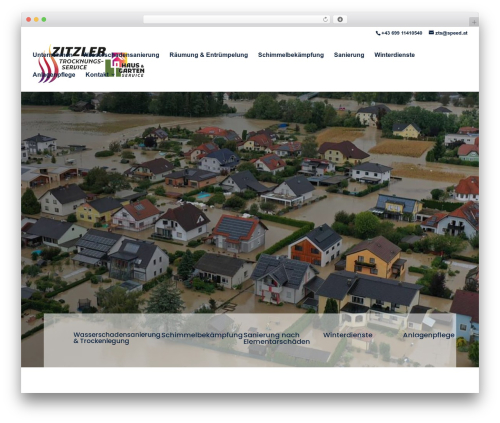The image size is (500, 423).
Task: Open the Schimmelbekämpfung menu item
Action: (291, 55)
